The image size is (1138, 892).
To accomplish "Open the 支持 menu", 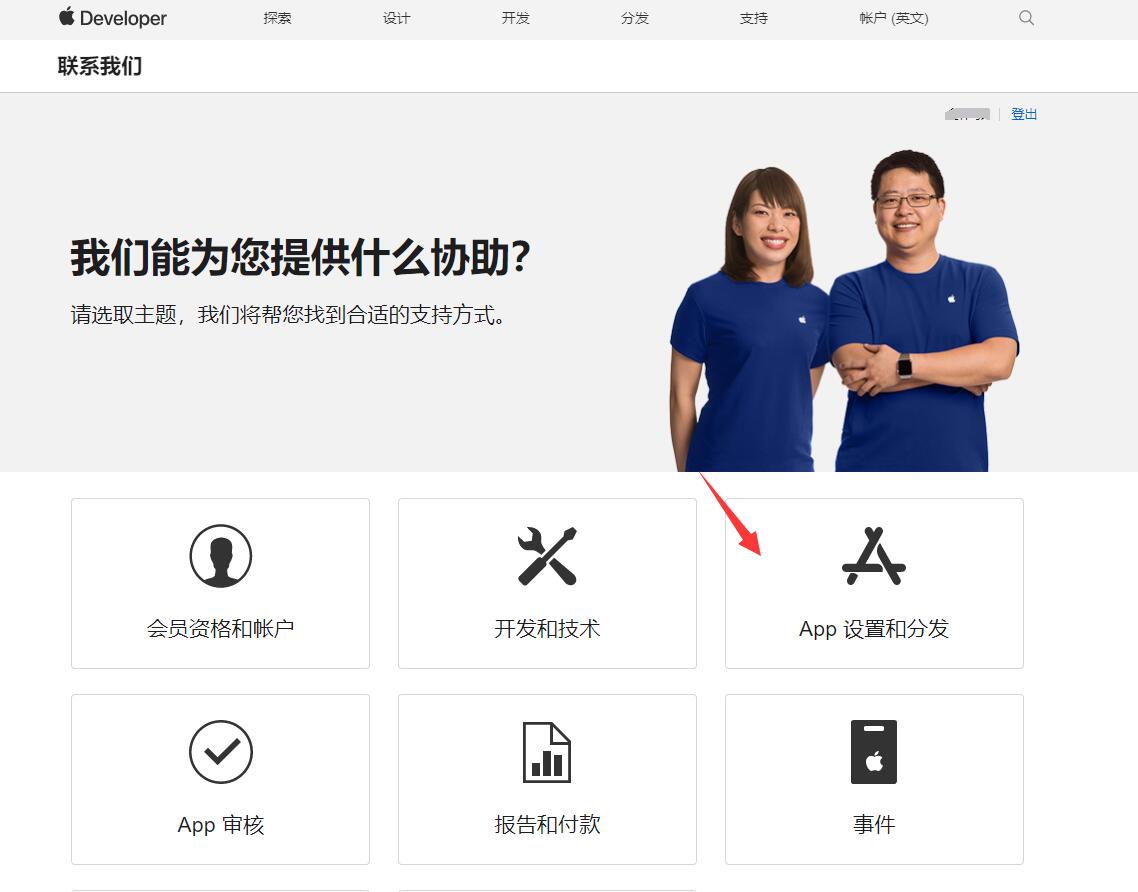I will (x=754, y=18).
